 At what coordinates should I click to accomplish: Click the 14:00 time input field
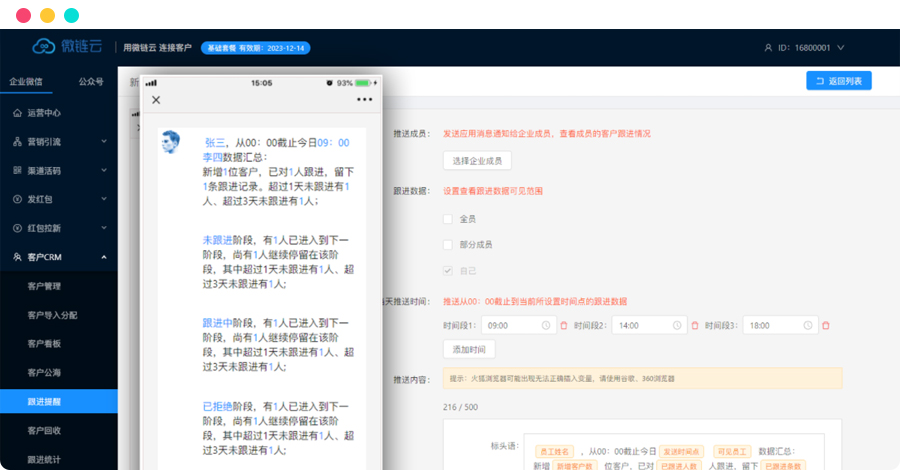coord(640,325)
